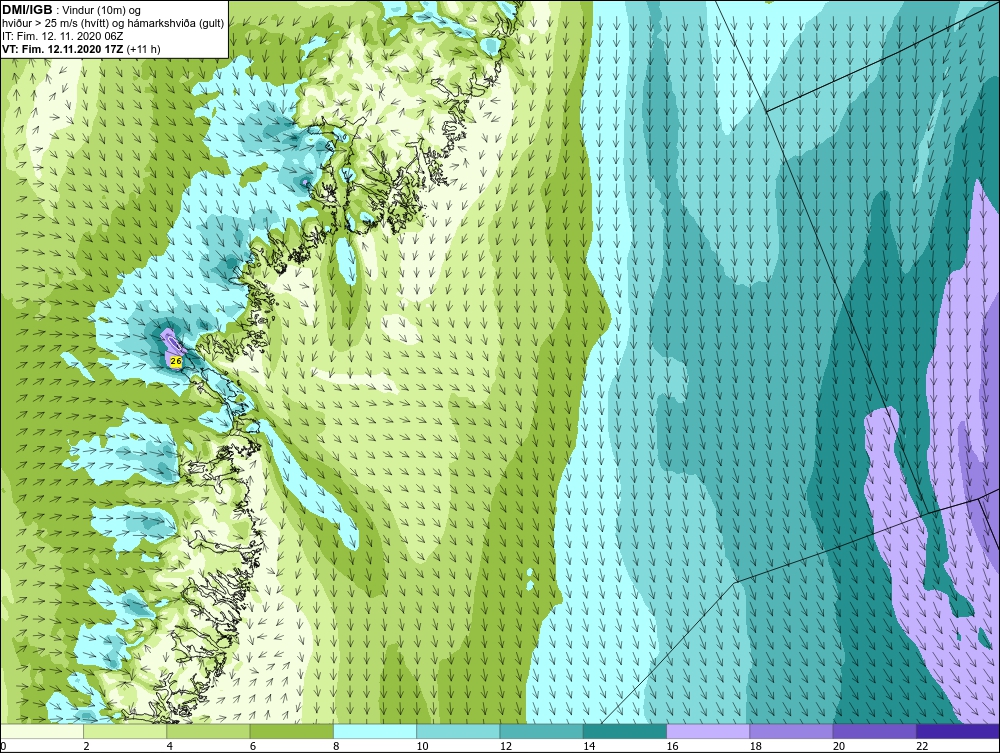Click the legend scale label 16
The height and width of the screenshot is (753, 1000).
point(672,747)
